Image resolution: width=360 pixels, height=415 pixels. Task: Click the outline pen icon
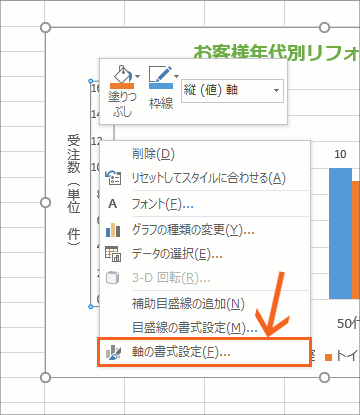161,74
